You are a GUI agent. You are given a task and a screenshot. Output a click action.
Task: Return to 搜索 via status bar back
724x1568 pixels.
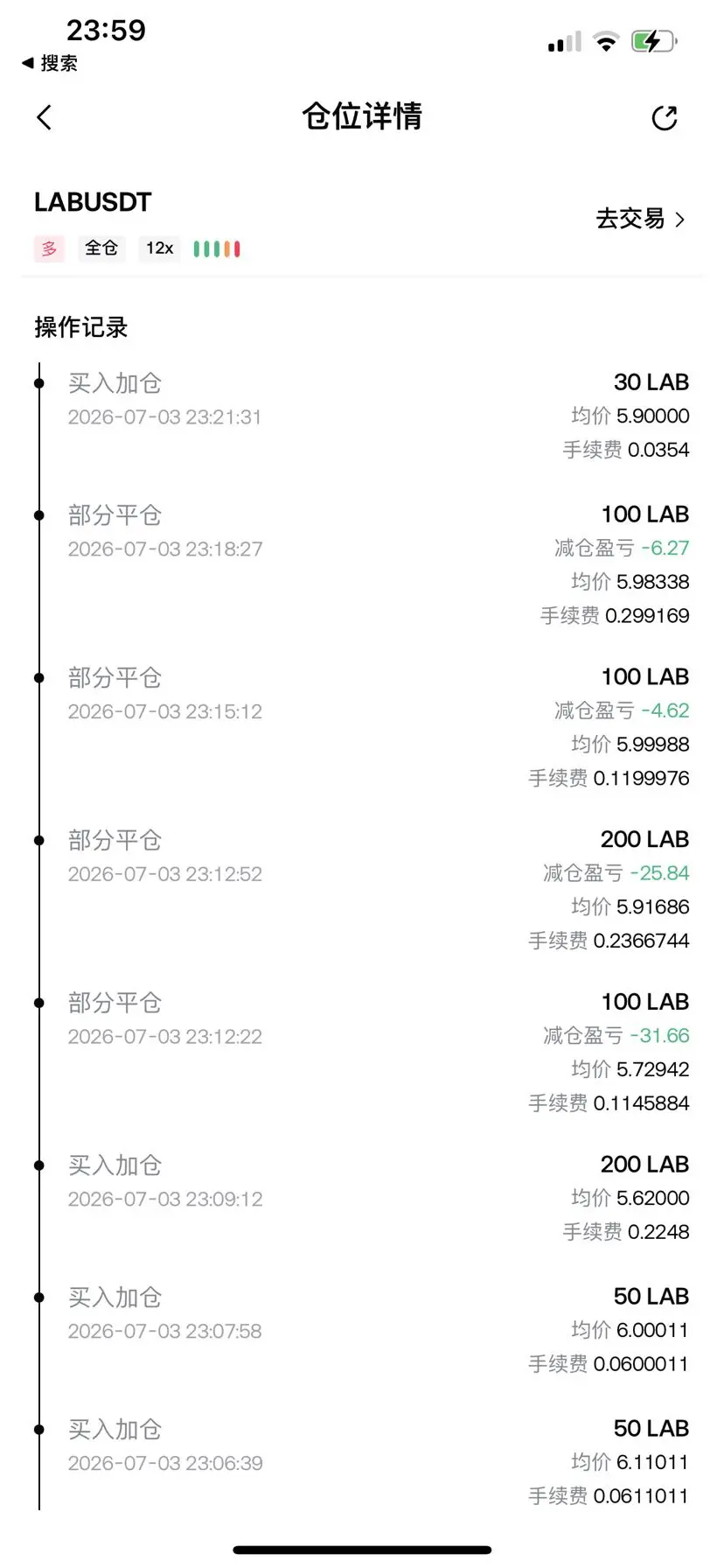coord(50,63)
